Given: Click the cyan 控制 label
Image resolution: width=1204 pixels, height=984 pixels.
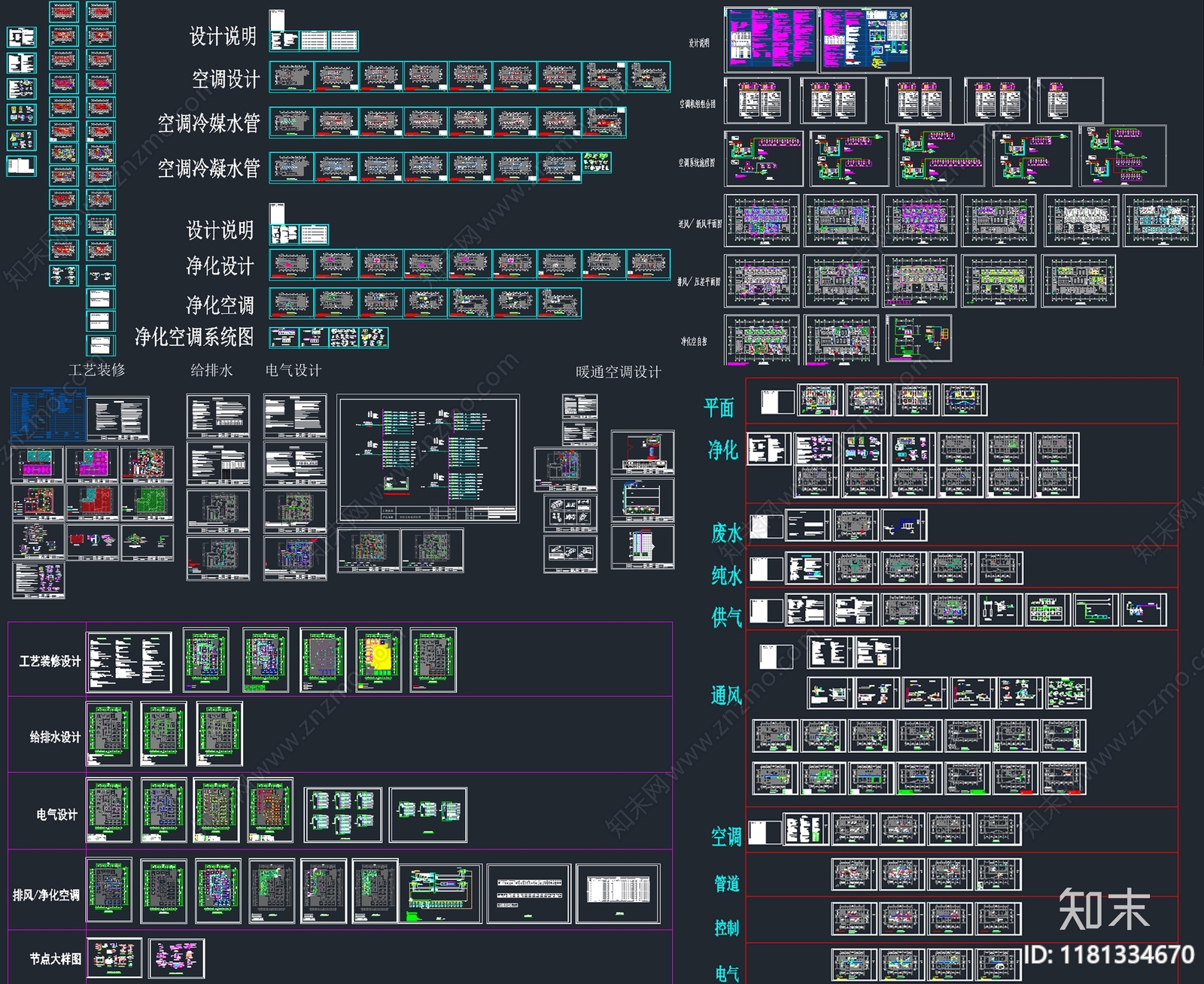Looking at the screenshot, I should click(727, 928).
